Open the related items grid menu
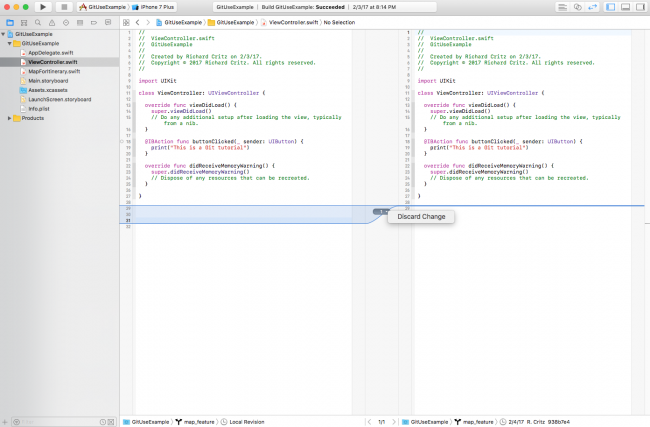650x427 pixels. [x=126, y=22]
